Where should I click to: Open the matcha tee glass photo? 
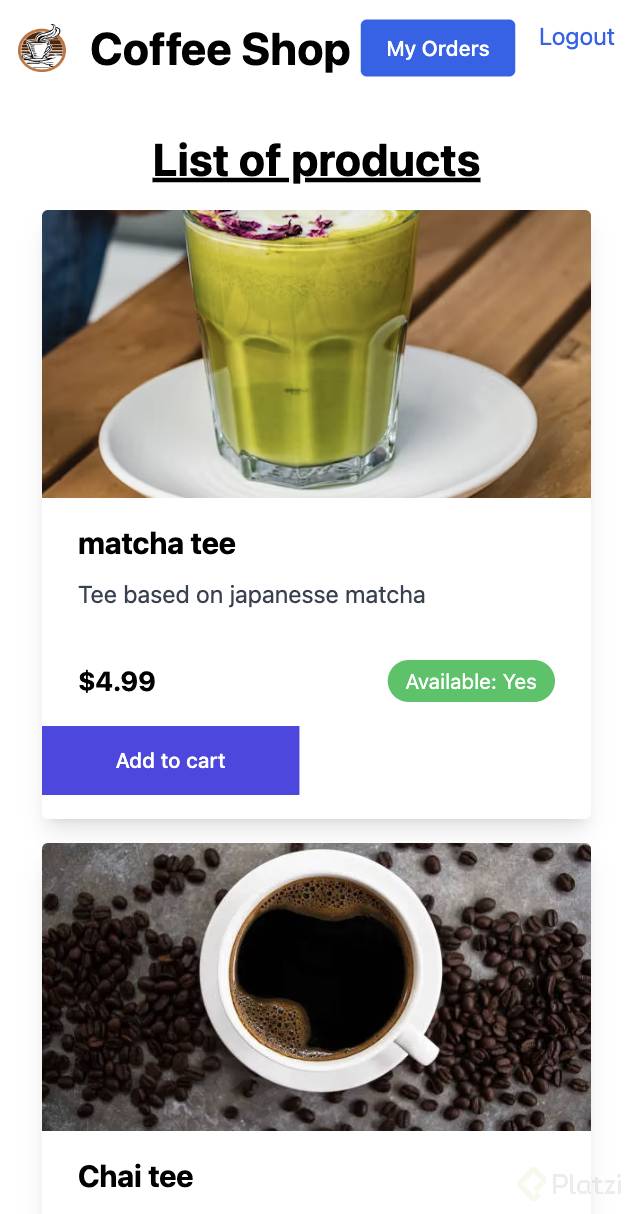316,353
